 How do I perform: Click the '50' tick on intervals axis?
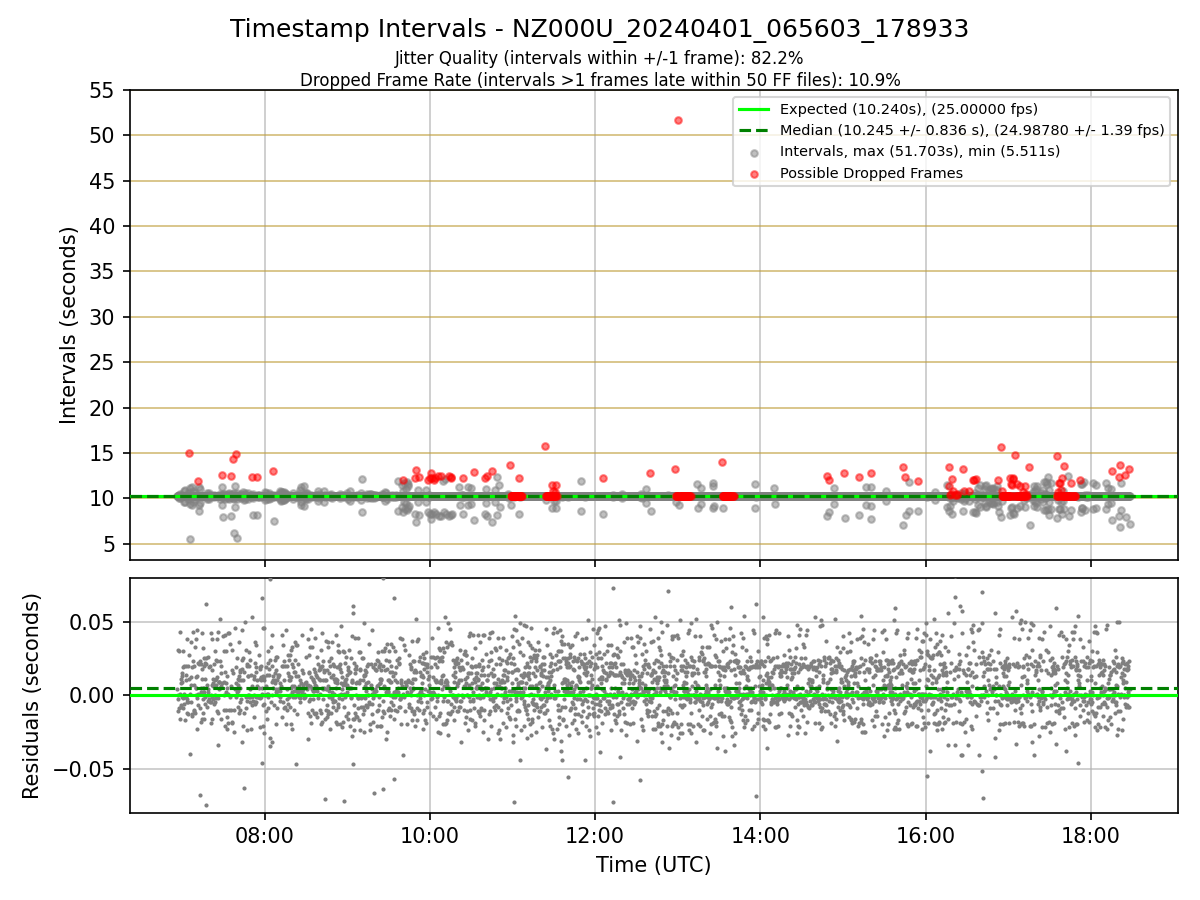pyautogui.click(x=104, y=135)
